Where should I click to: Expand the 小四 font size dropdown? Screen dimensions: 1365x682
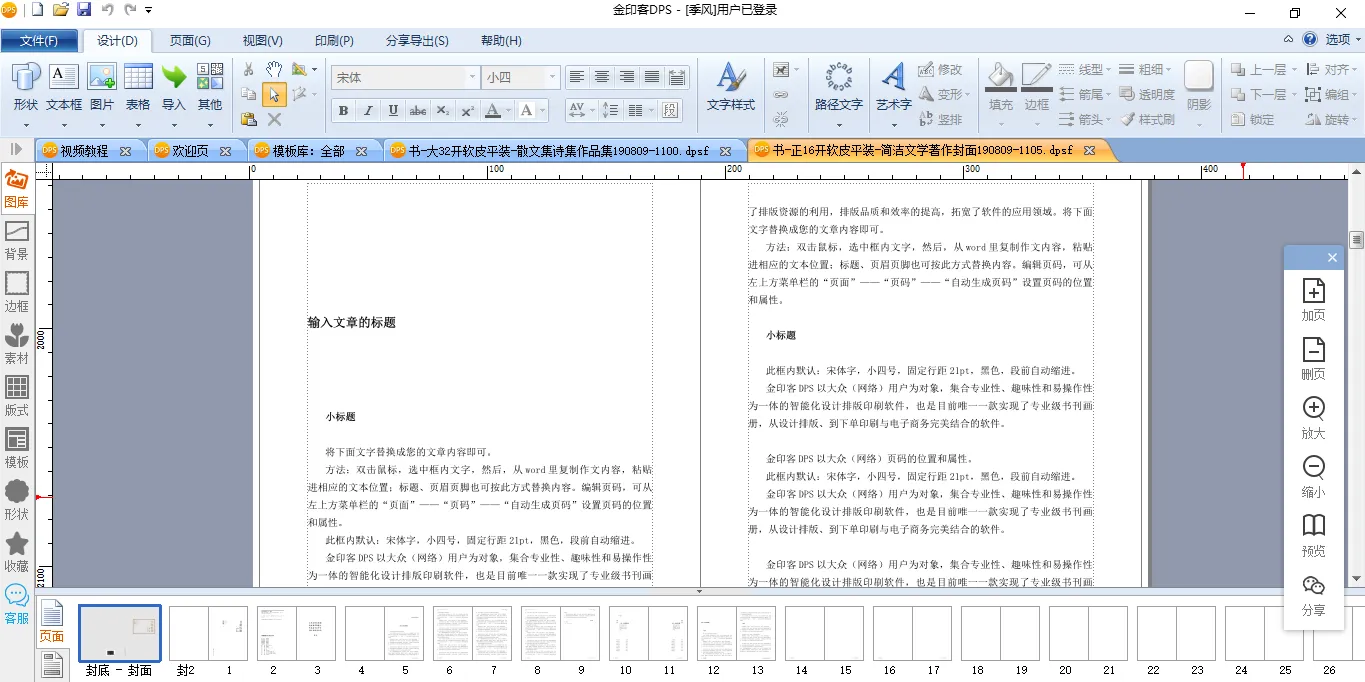tap(551, 77)
